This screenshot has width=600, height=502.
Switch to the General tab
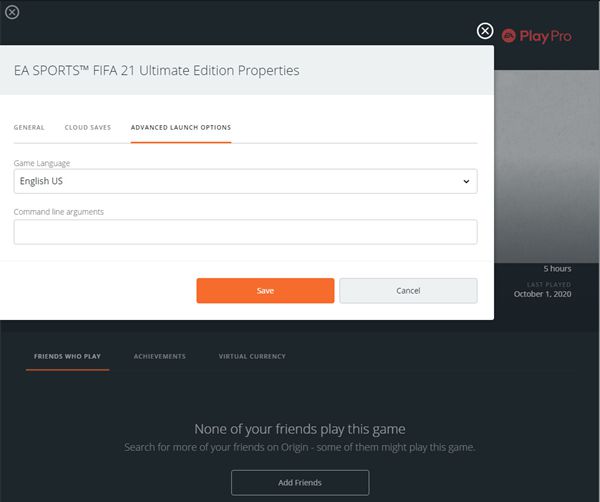[x=29, y=127]
